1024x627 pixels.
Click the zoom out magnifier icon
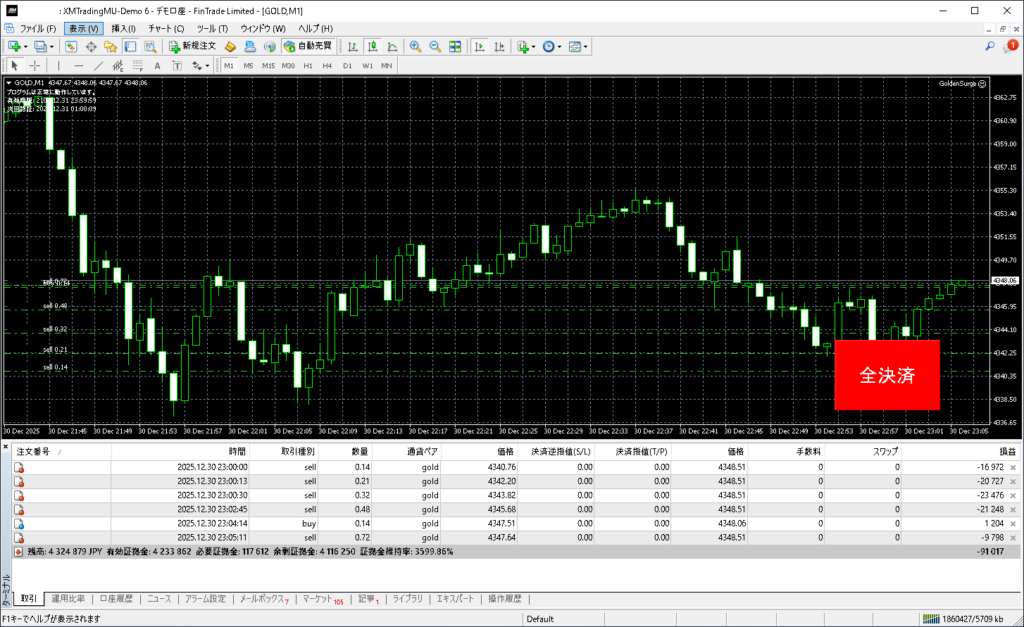point(435,47)
